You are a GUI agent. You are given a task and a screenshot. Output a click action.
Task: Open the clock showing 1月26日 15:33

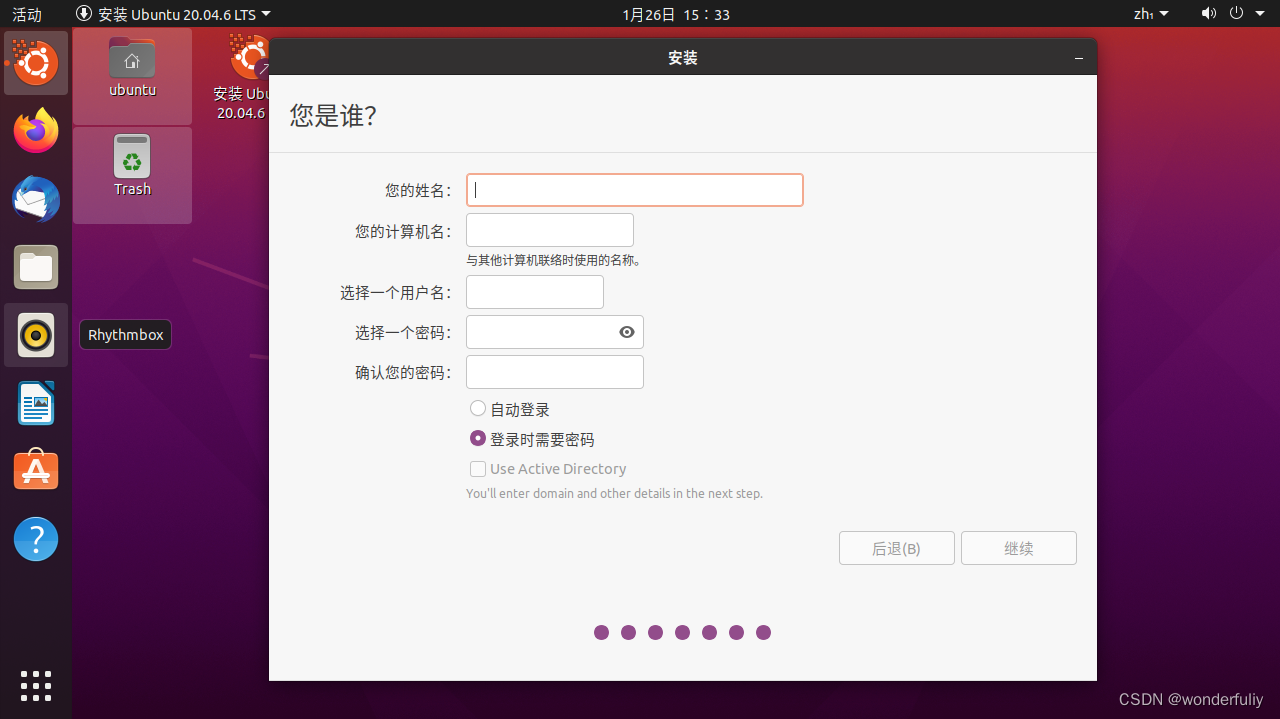(x=676, y=14)
